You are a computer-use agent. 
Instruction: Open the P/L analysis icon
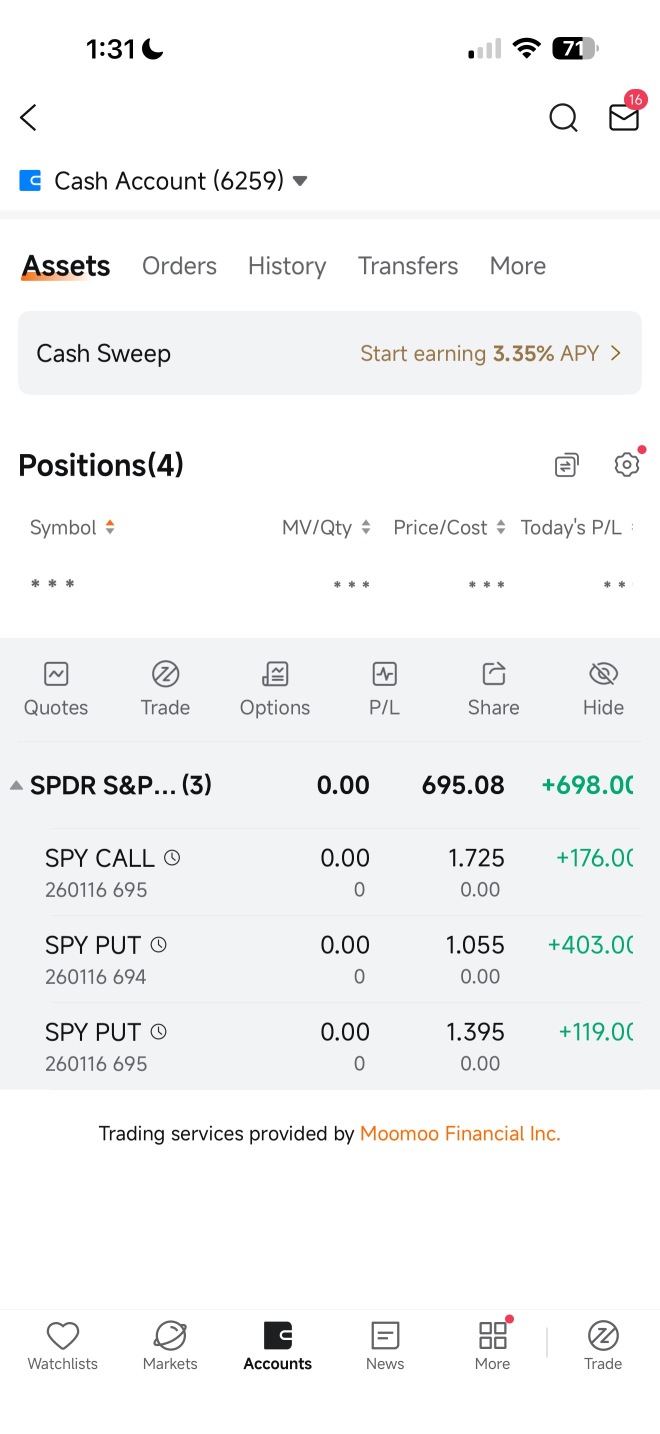pos(384,689)
